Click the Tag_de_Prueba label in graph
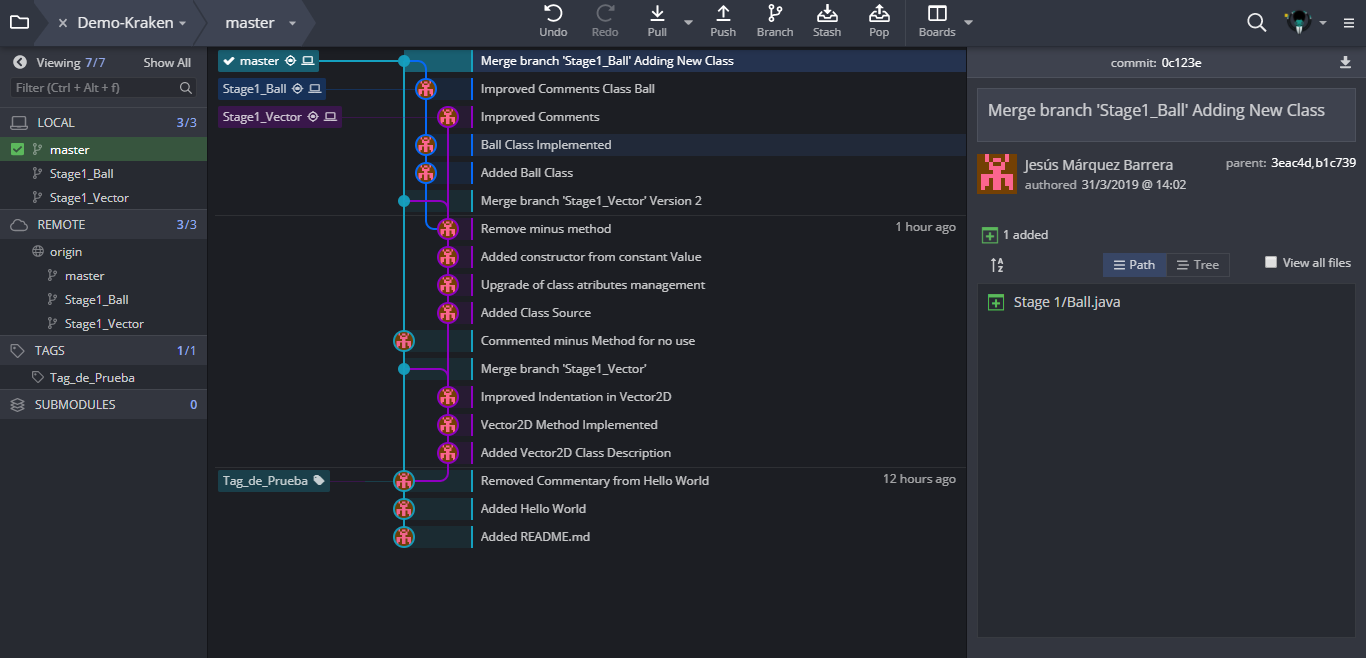The width and height of the screenshot is (1366, 658). (x=274, y=481)
